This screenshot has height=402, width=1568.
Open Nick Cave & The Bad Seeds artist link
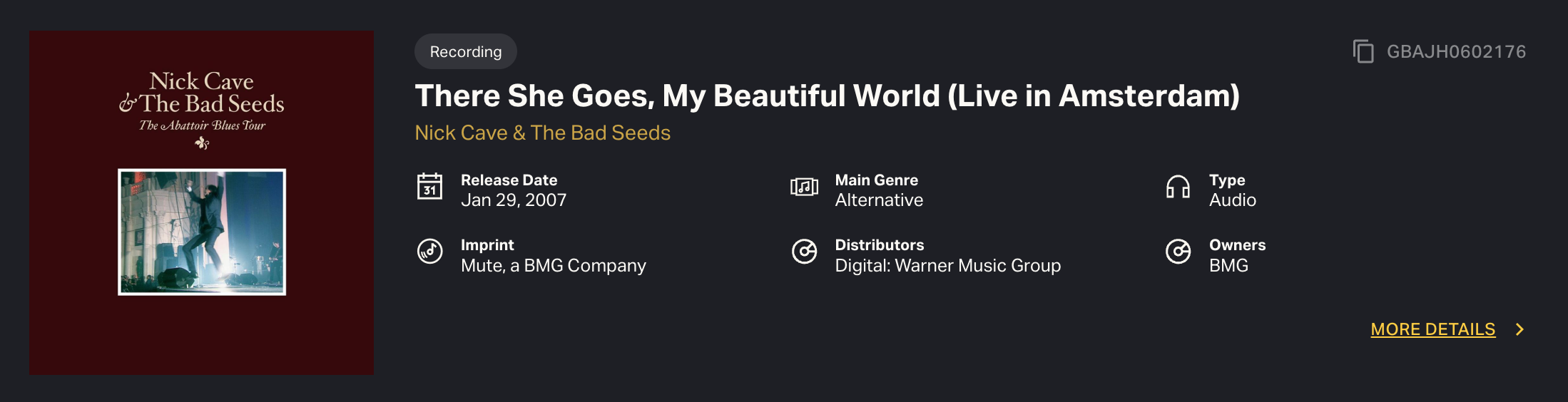[x=542, y=133]
